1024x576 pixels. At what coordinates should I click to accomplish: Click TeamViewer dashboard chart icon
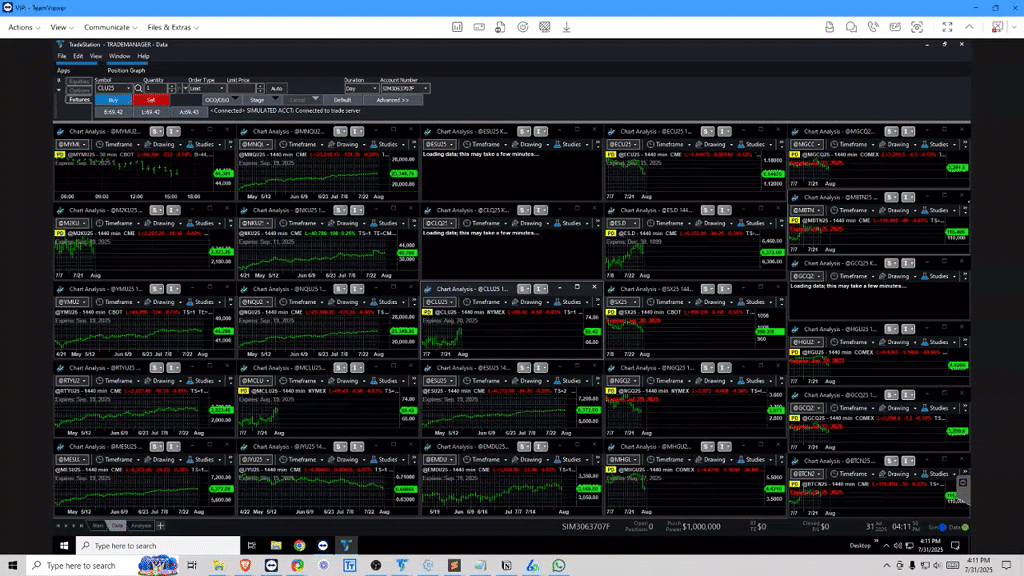[x=457, y=27]
